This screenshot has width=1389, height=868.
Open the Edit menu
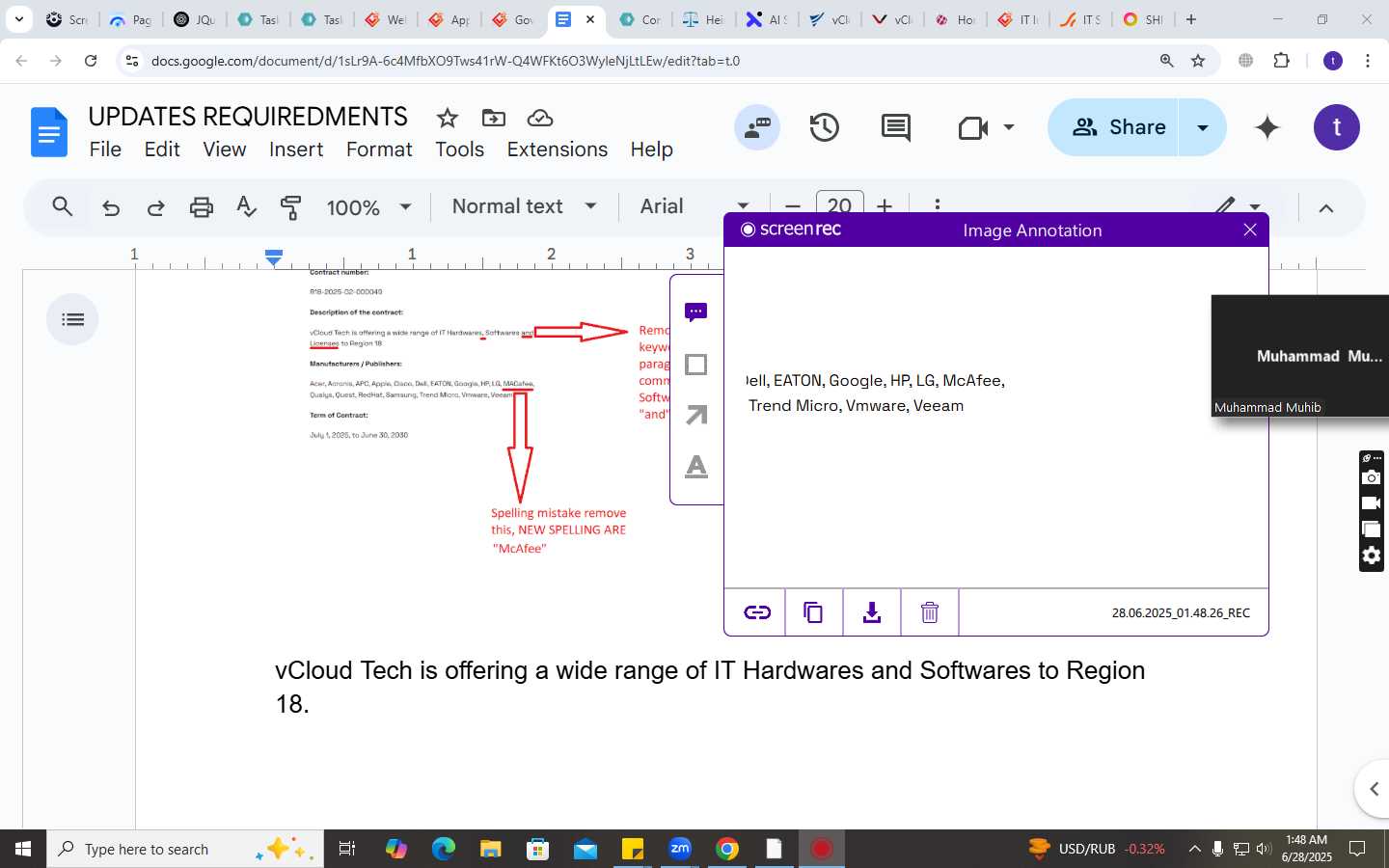162,149
